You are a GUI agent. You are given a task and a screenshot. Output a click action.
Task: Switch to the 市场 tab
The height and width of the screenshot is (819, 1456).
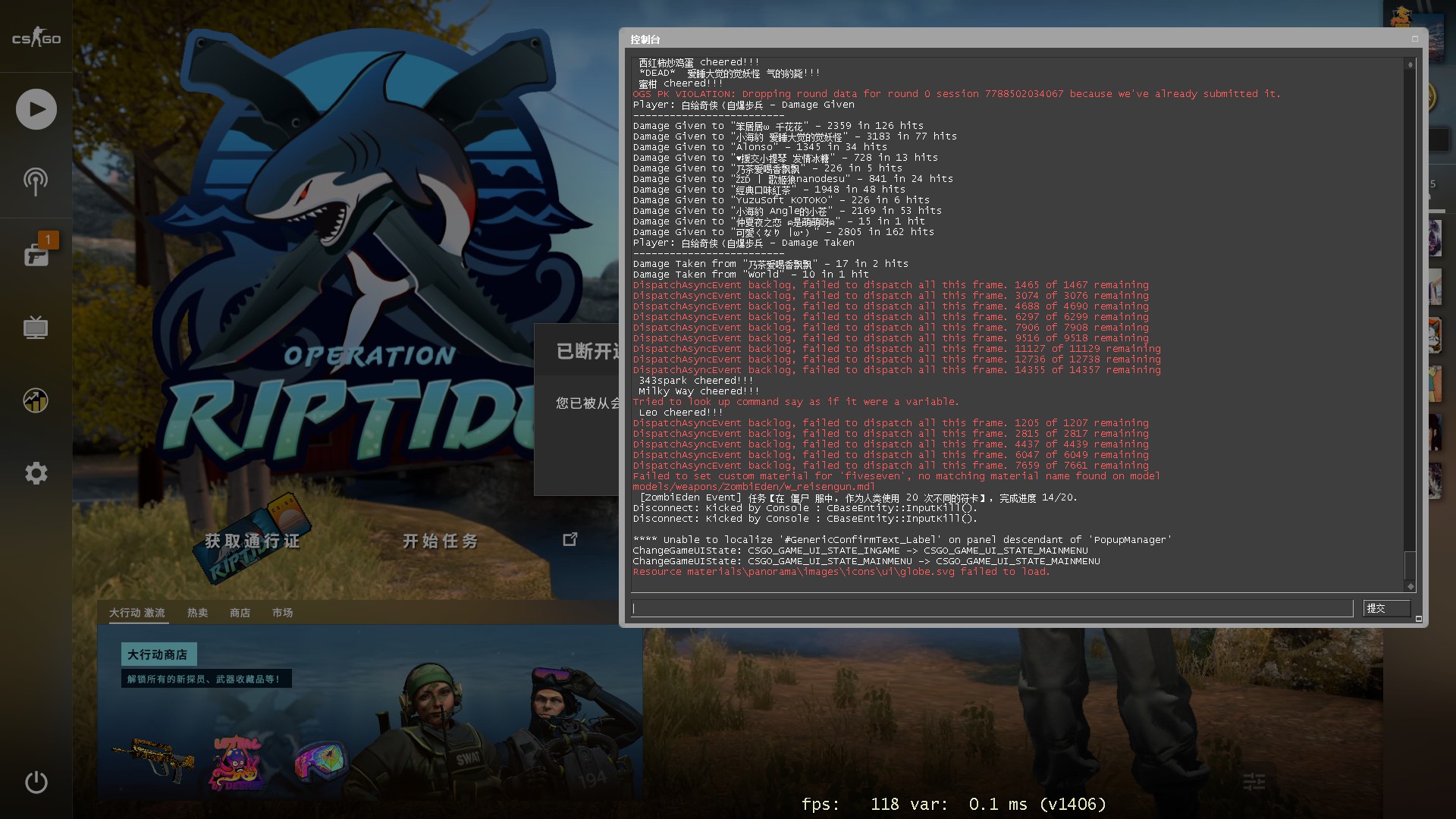coord(283,613)
